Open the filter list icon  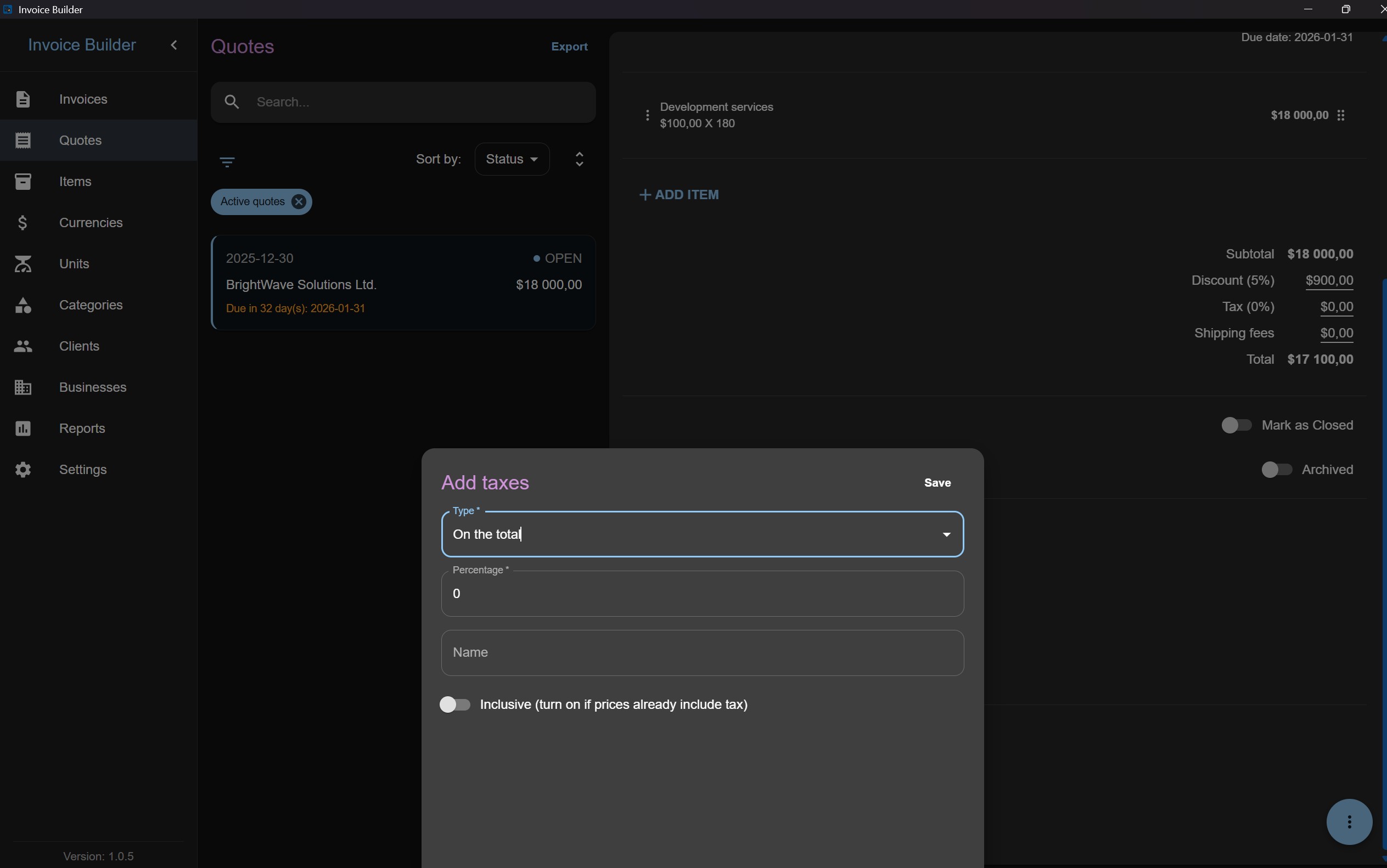pos(227,162)
